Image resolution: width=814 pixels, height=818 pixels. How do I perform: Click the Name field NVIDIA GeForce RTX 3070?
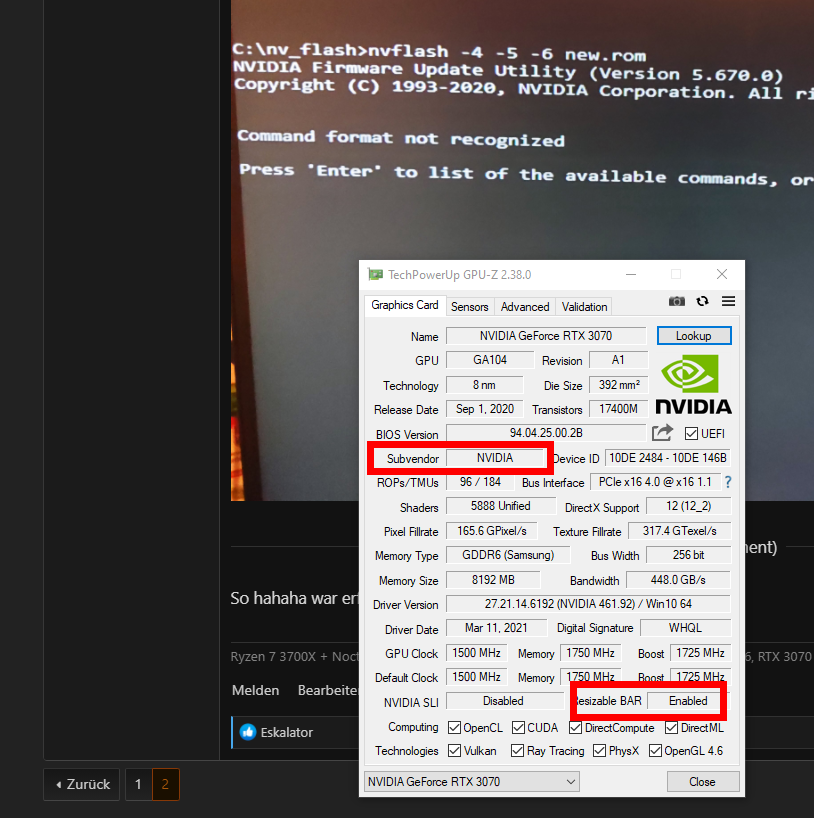click(x=546, y=335)
